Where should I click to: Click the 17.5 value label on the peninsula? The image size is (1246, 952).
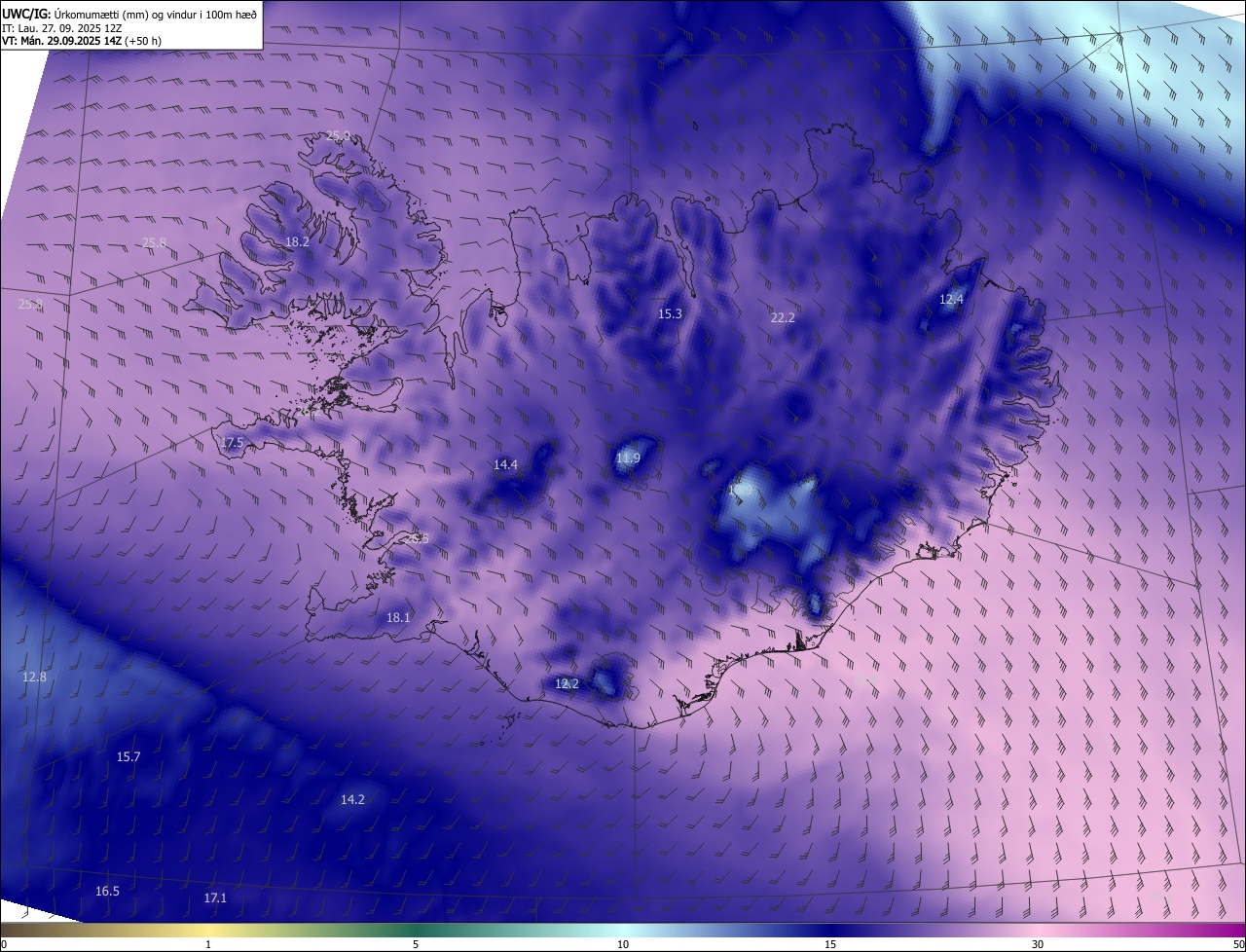232,443
